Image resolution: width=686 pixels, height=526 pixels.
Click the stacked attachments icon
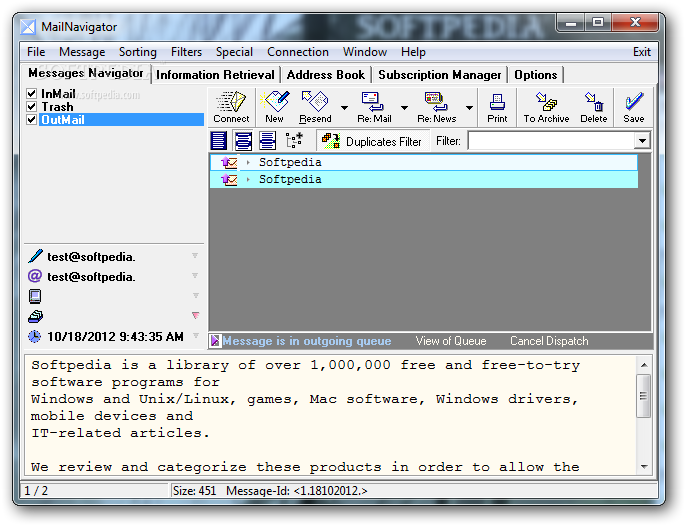pos(35,316)
